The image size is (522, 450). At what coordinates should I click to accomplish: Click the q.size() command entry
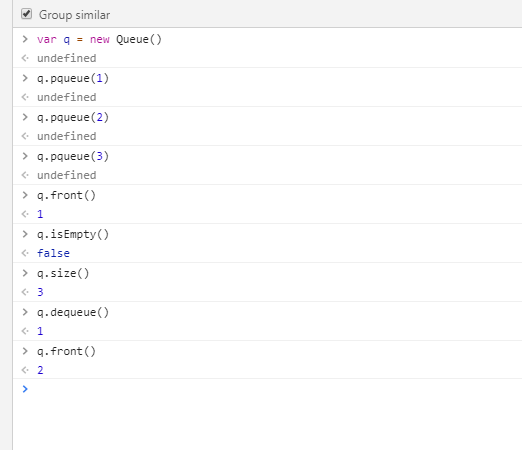point(63,273)
